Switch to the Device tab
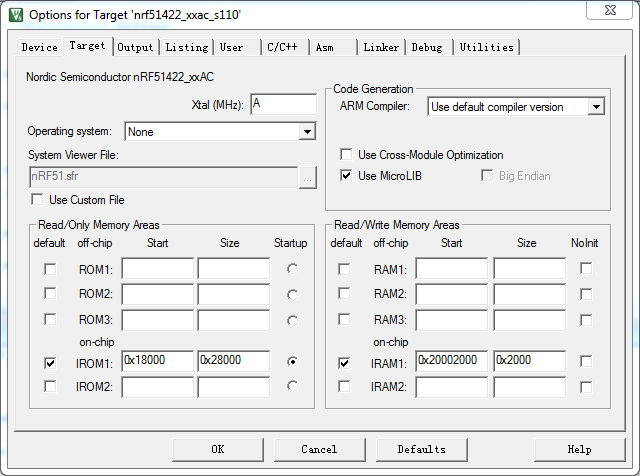640x476 pixels. tap(40, 47)
